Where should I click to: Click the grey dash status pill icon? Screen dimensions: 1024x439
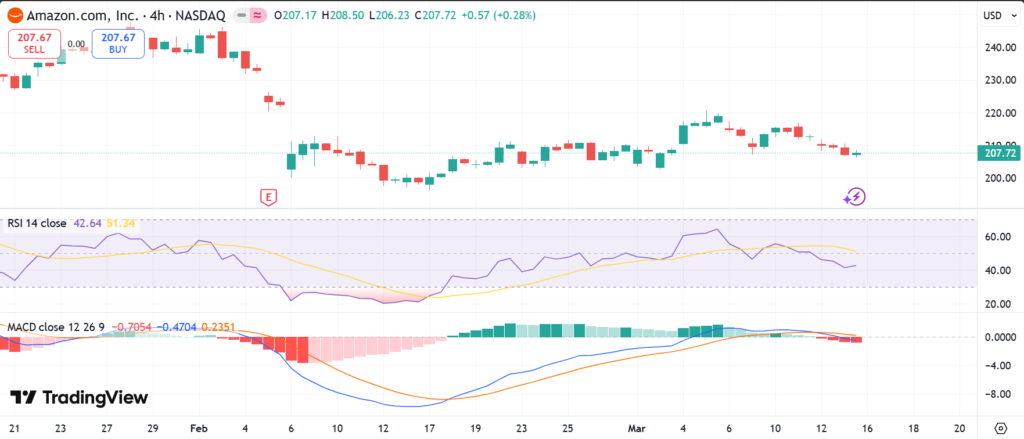240,16
